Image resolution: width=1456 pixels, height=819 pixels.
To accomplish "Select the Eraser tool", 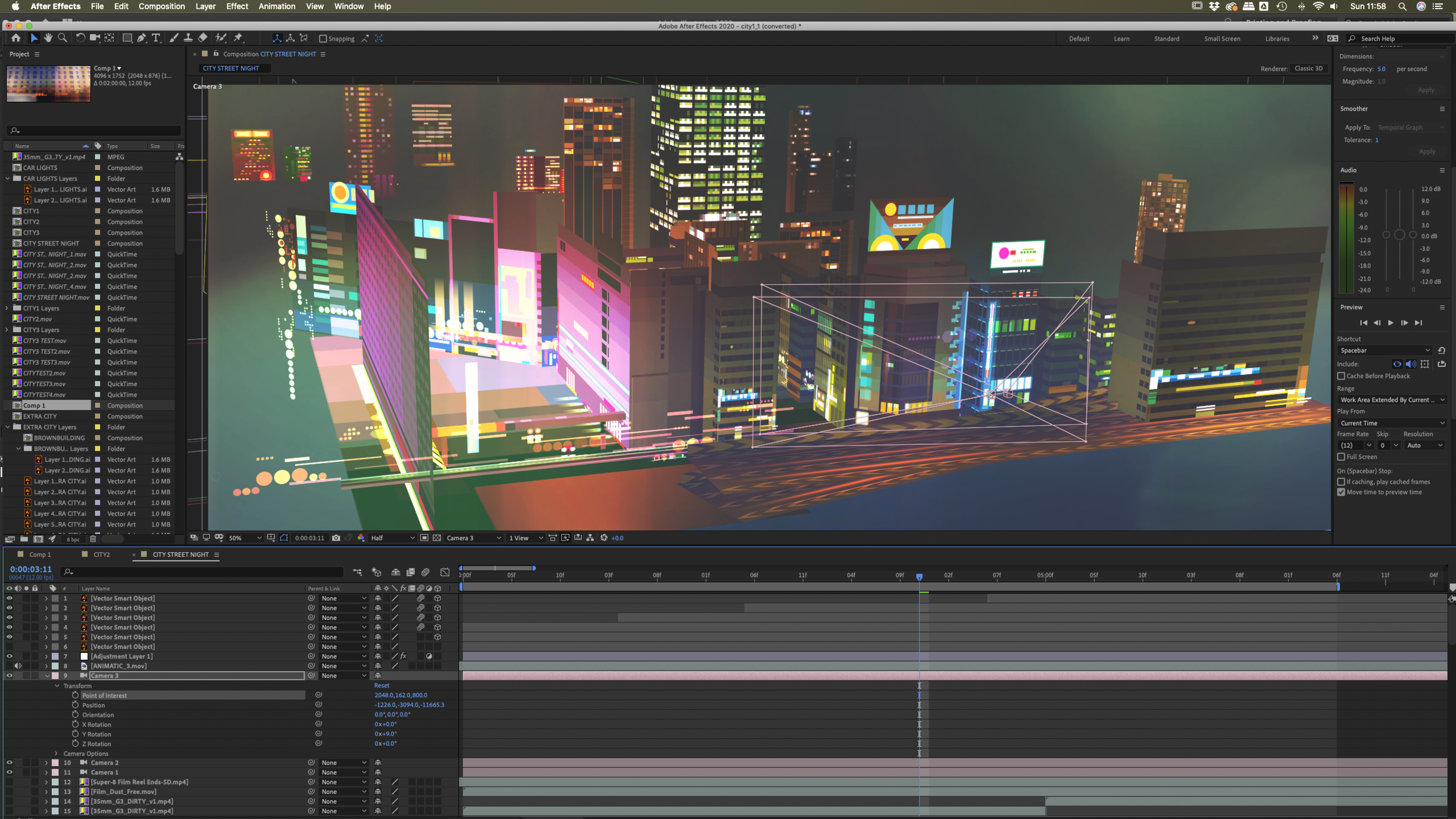I will pyautogui.click(x=202, y=38).
